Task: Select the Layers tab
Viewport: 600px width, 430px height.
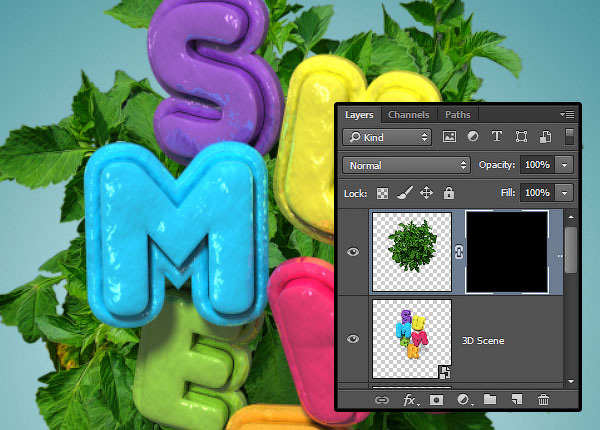Action: 359,115
